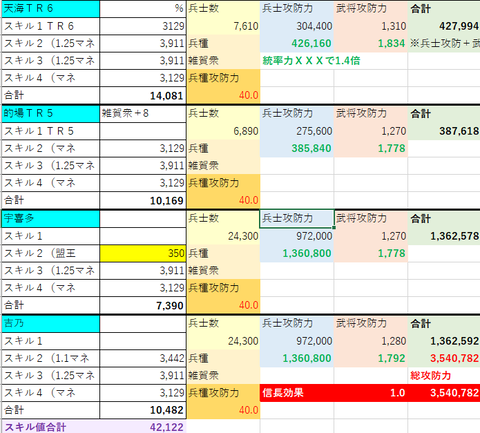
Task: Click the red 総攻防力 label
Action: (x=431, y=376)
